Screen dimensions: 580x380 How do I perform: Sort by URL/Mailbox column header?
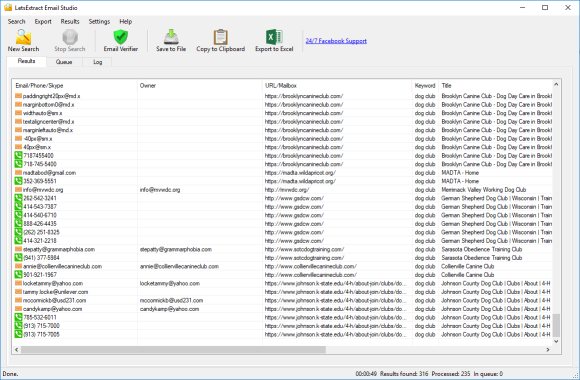click(x=337, y=85)
